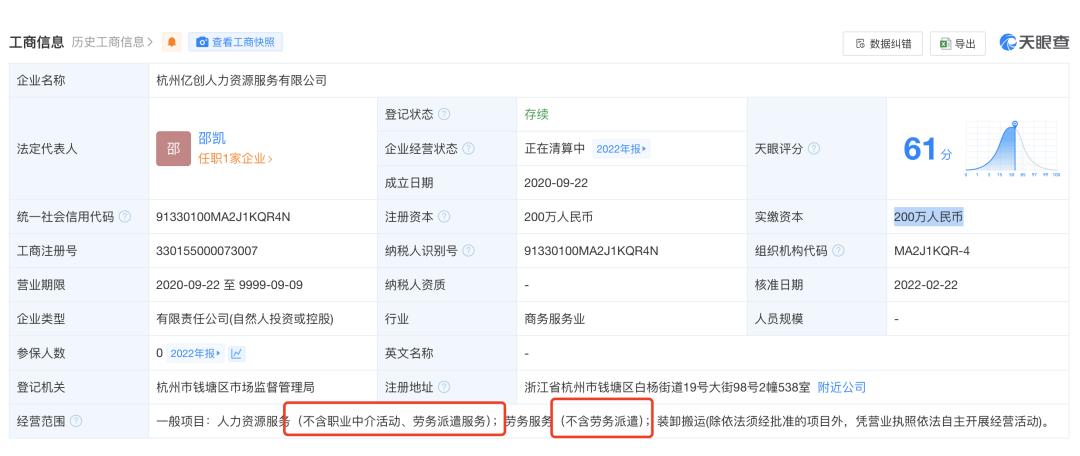Click the score distribution chart
The width and height of the screenshot is (1080, 456).
1012,149
